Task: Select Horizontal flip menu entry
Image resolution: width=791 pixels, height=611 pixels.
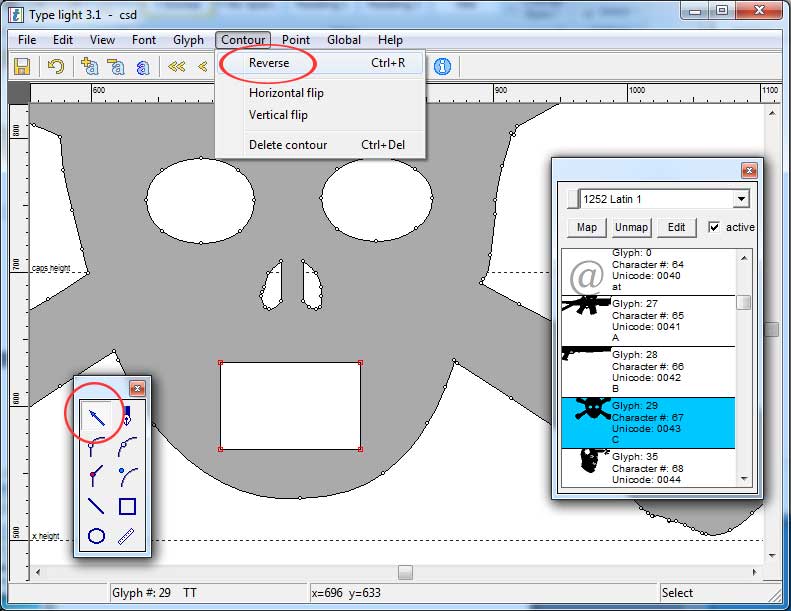Action: pos(286,93)
